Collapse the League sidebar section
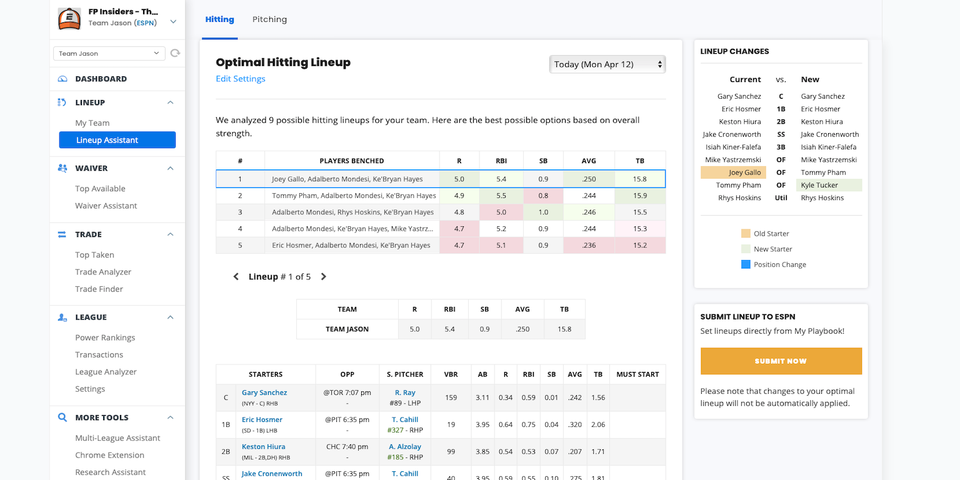 171,317
